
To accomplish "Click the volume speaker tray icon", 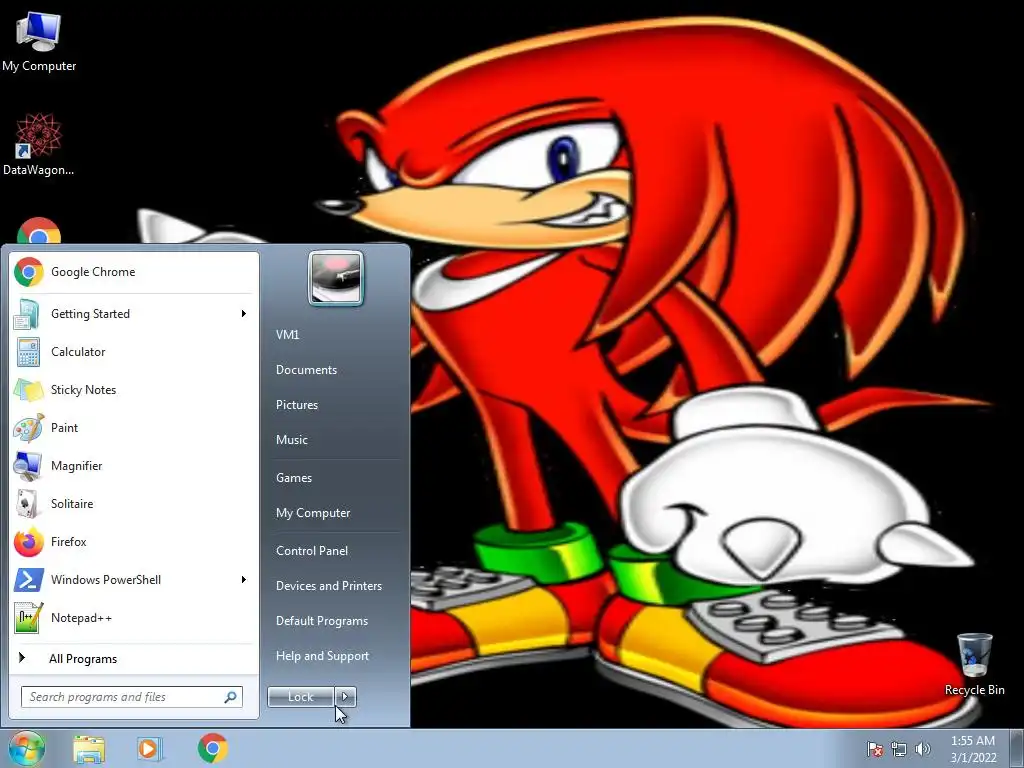I will [x=923, y=749].
